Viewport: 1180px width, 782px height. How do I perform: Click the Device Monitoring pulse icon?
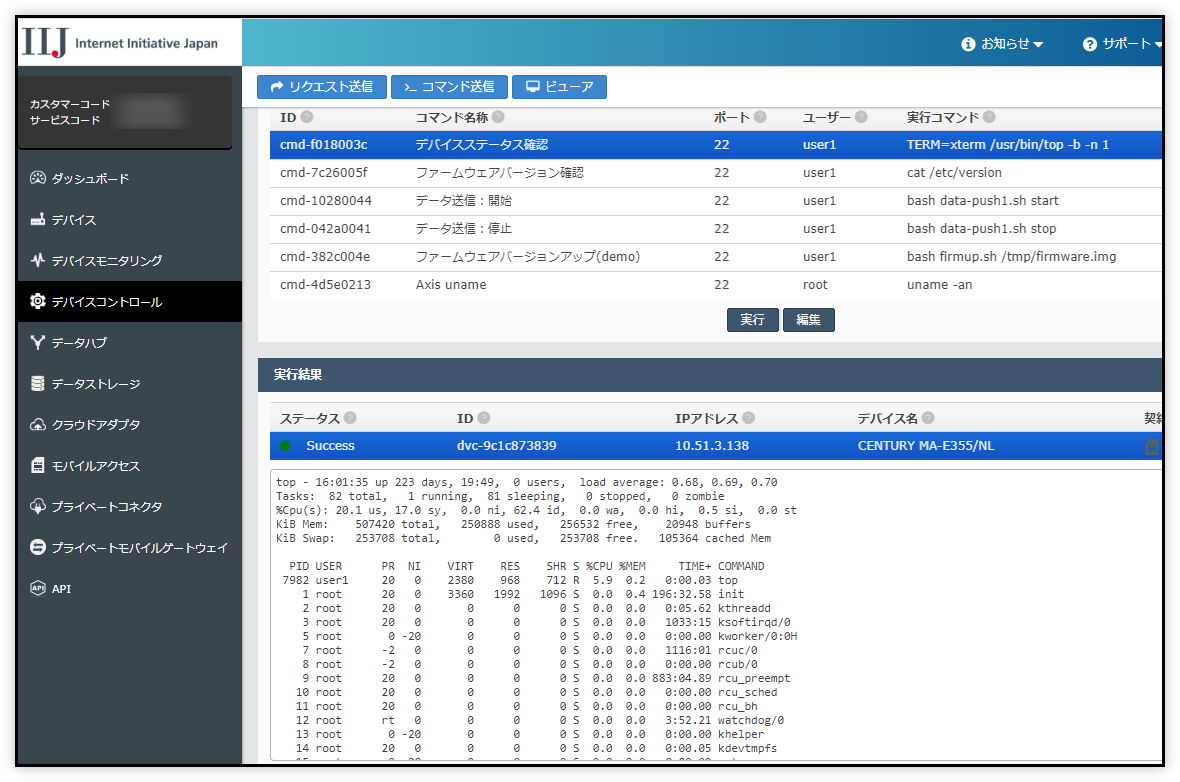(x=38, y=261)
